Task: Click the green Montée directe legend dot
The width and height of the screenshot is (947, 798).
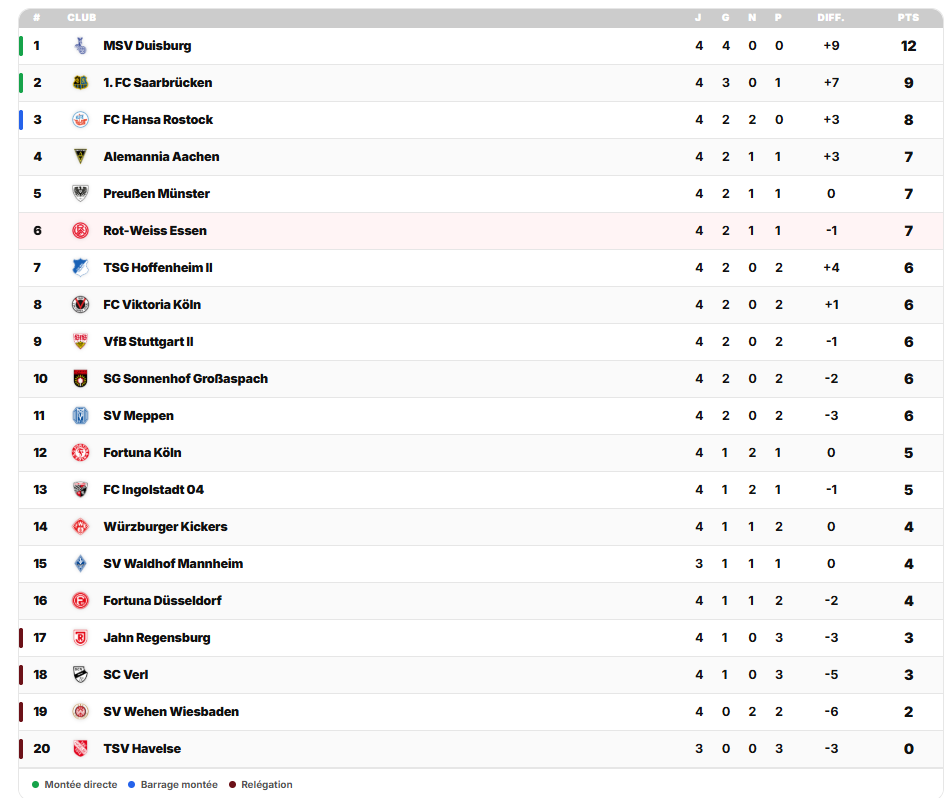Action: (x=35, y=785)
